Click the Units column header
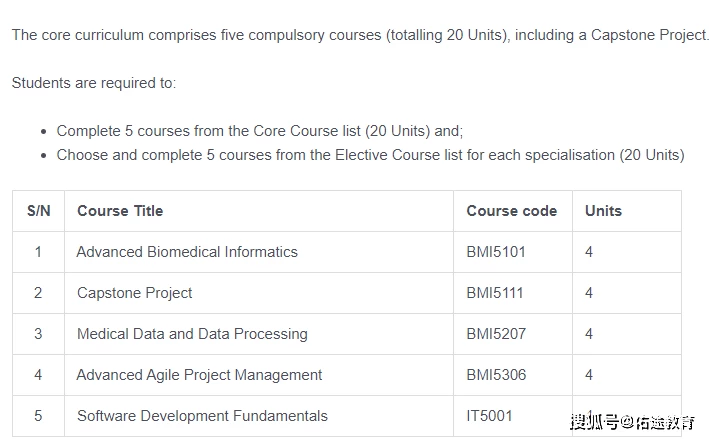The image size is (709, 439). point(603,211)
